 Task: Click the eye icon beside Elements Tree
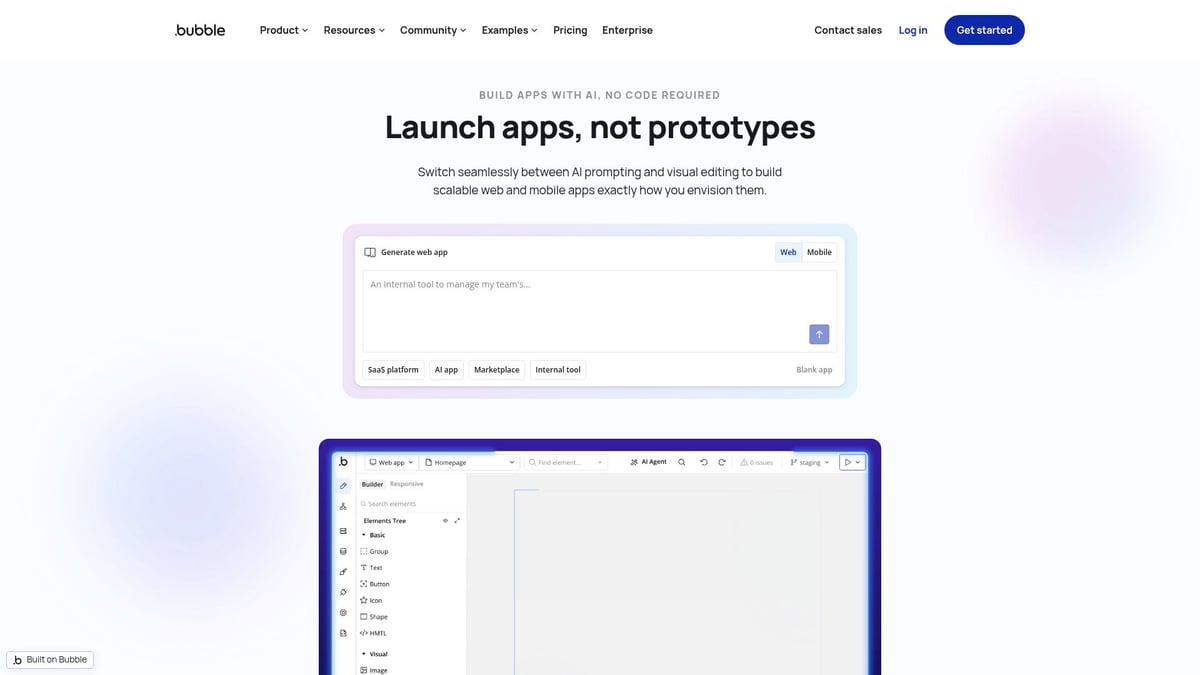(445, 520)
